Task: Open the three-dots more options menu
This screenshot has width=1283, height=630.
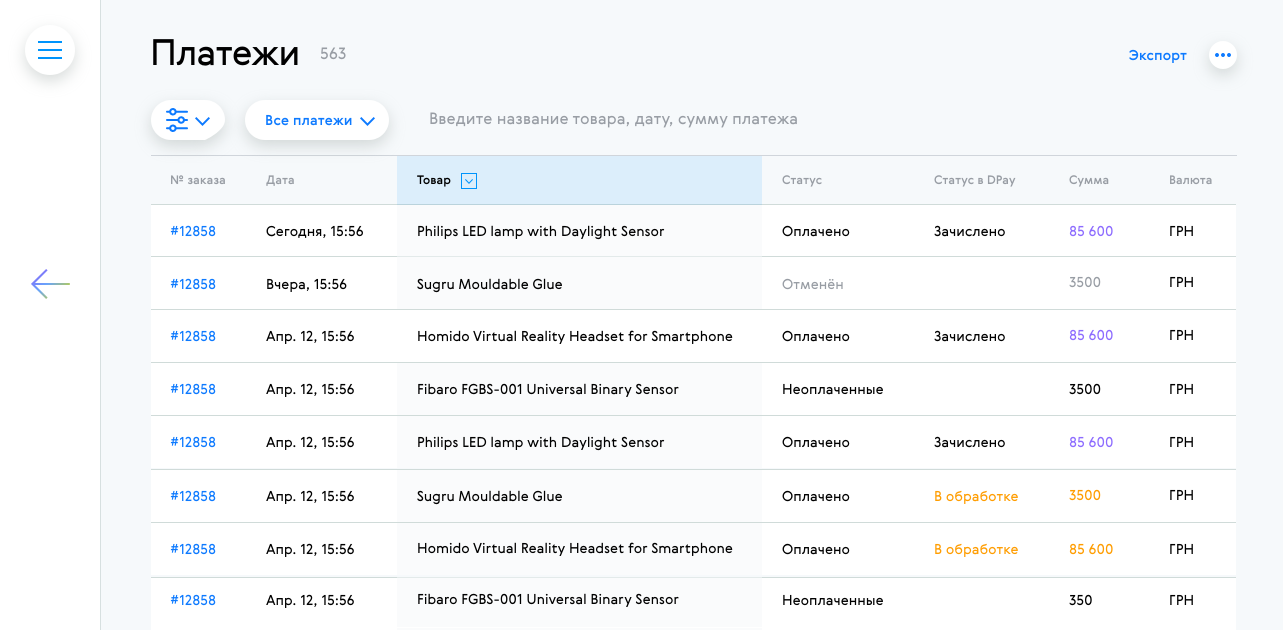Action: click(x=1222, y=56)
